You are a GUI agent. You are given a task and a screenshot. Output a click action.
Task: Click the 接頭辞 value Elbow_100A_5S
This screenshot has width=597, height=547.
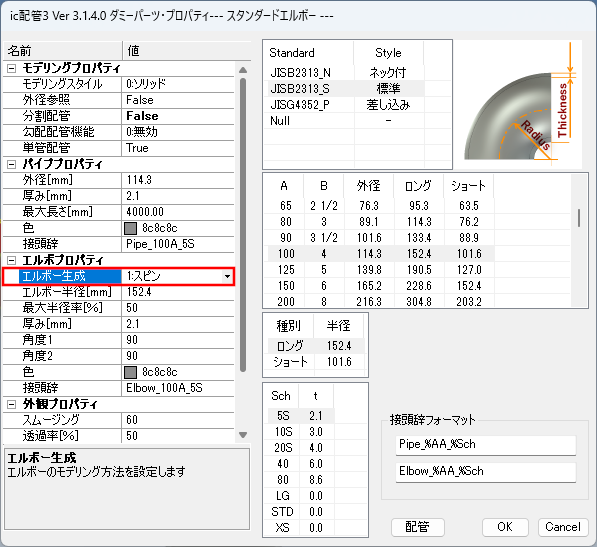[x=178, y=388]
